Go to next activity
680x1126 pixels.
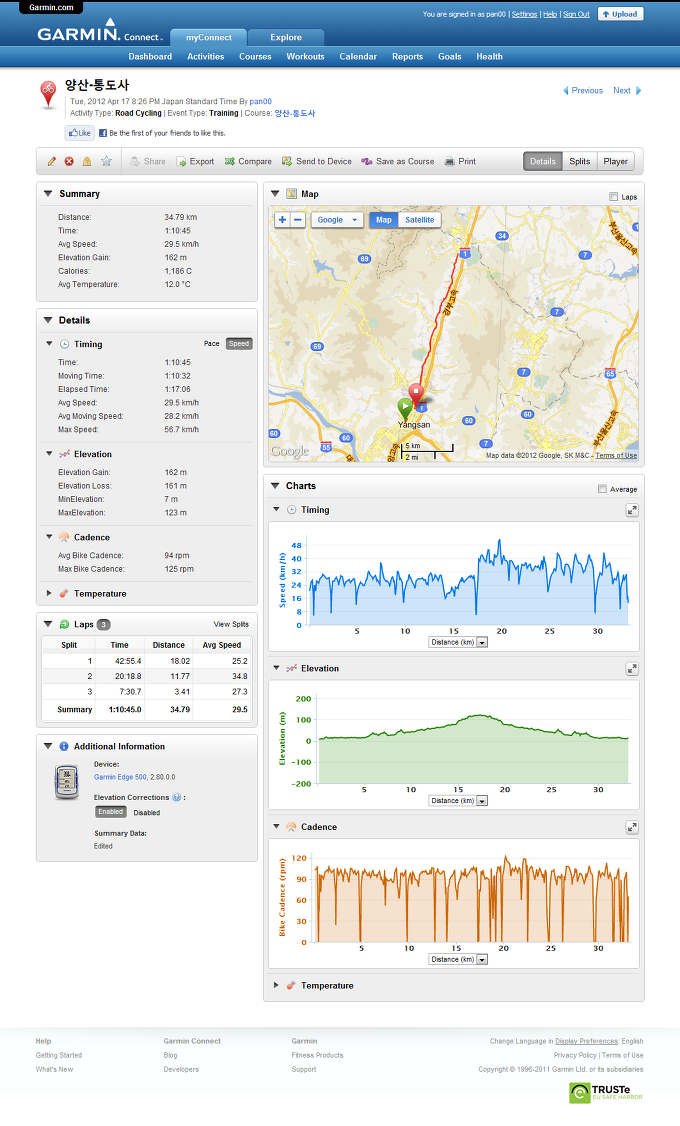(627, 90)
